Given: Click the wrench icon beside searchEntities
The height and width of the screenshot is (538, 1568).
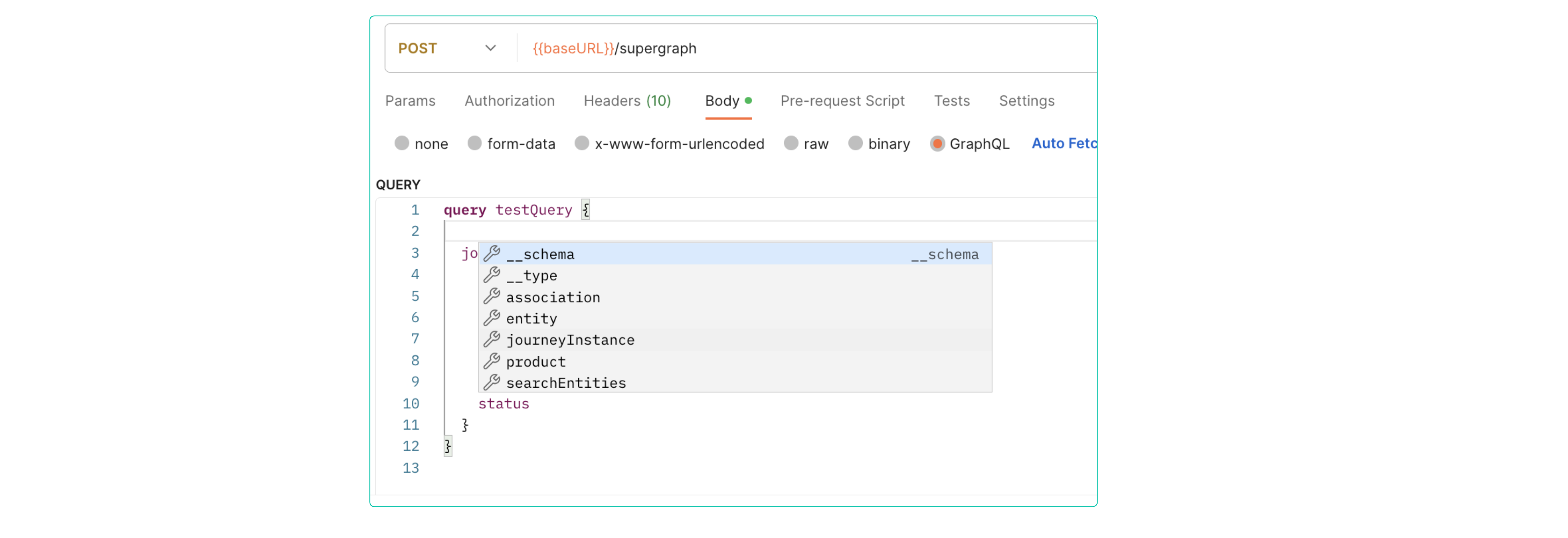Looking at the screenshot, I should click(492, 382).
